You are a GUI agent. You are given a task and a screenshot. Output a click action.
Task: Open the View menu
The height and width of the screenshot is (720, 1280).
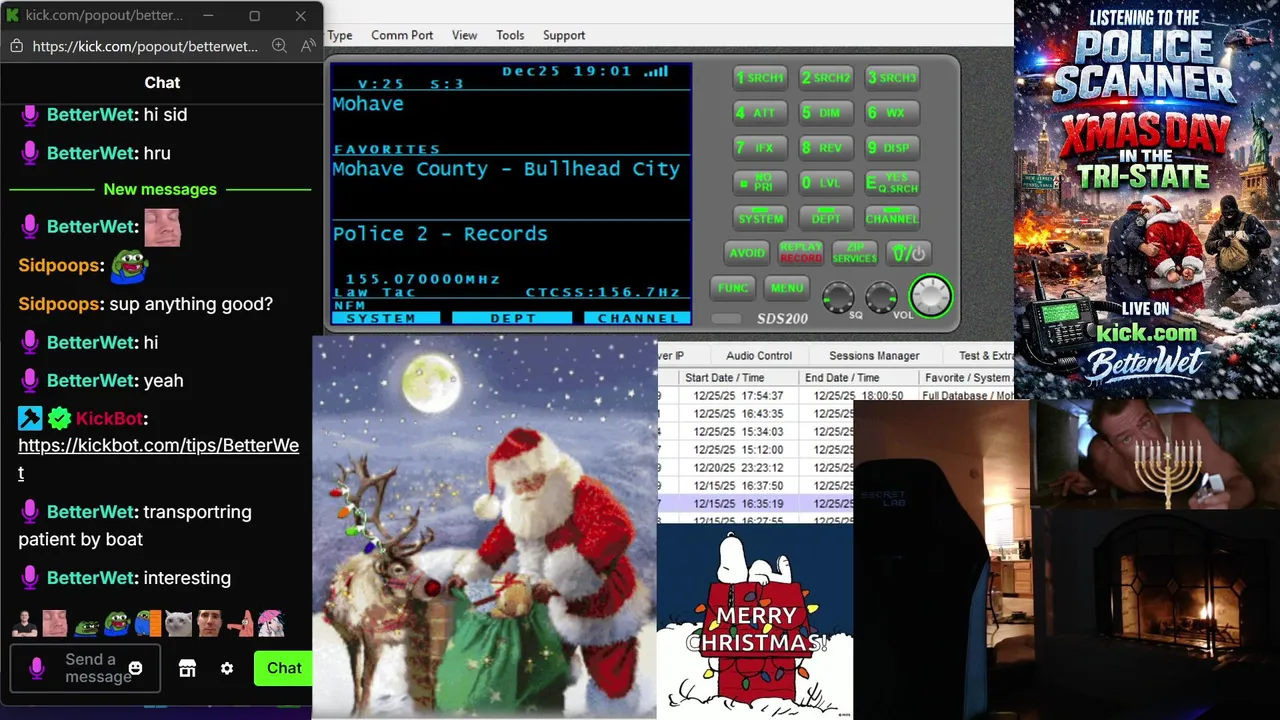[464, 35]
